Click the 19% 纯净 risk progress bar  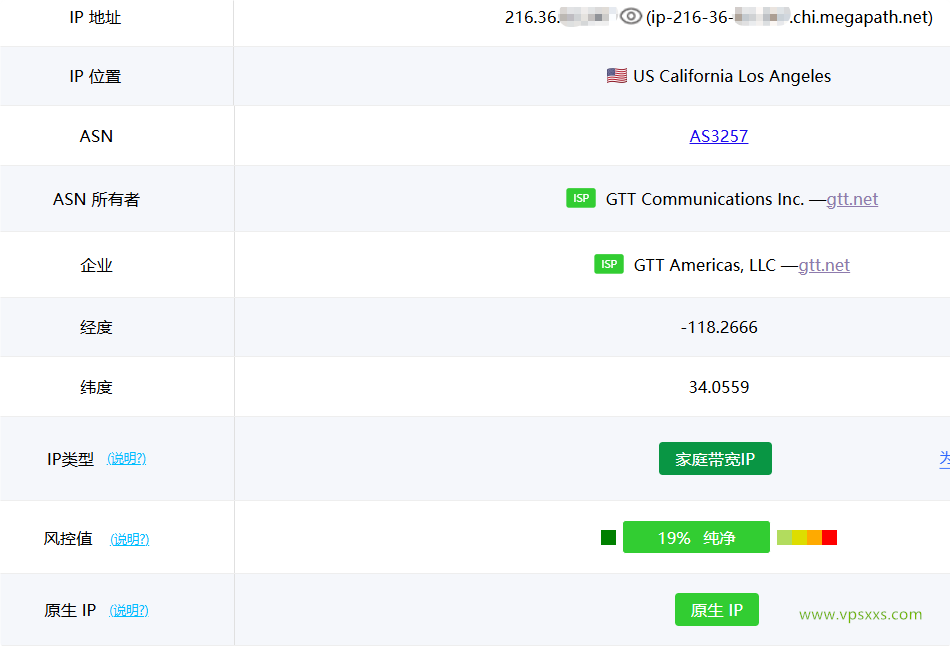(x=696, y=537)
